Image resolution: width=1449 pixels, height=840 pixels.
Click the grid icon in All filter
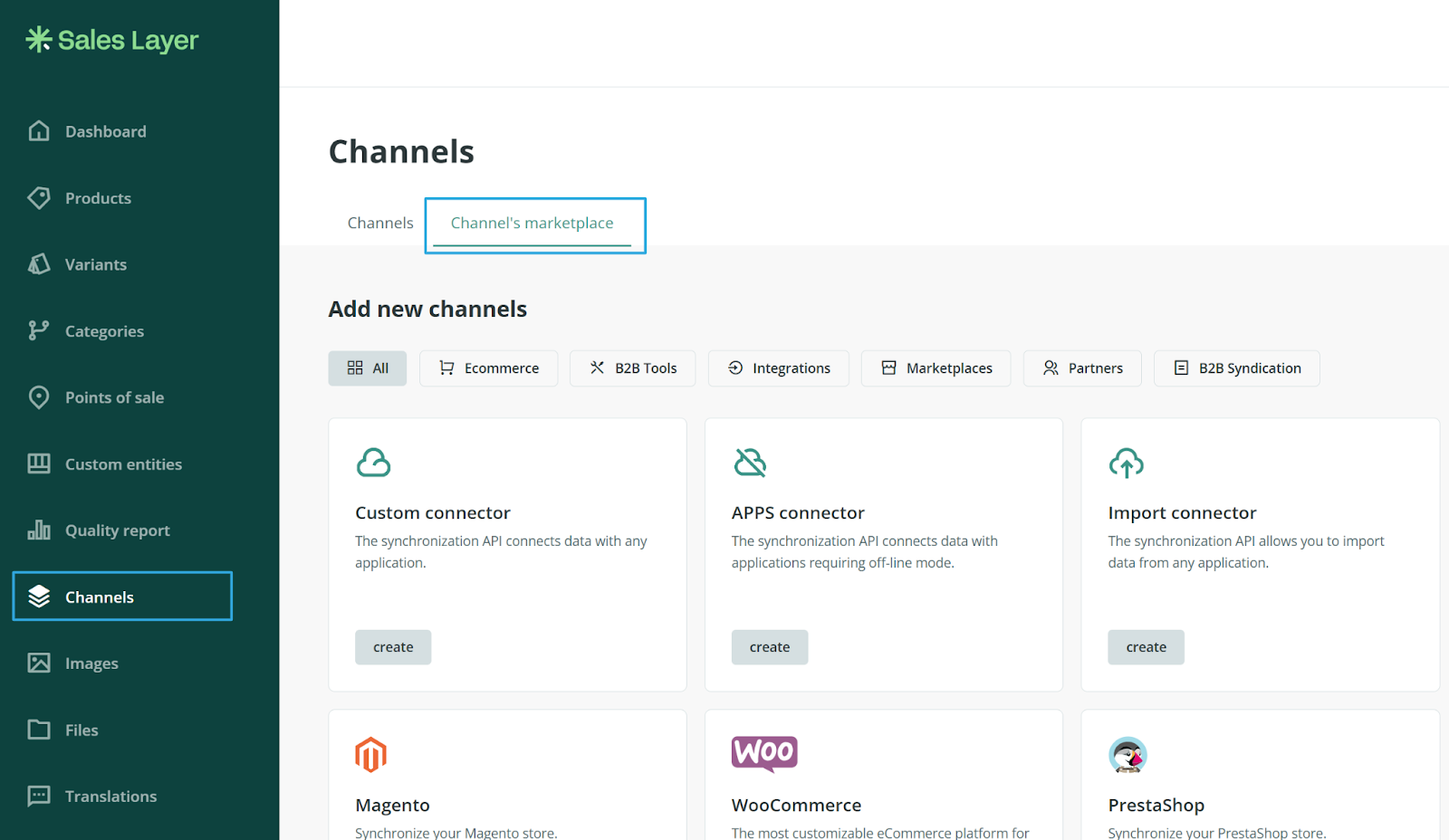pos(355,367)
